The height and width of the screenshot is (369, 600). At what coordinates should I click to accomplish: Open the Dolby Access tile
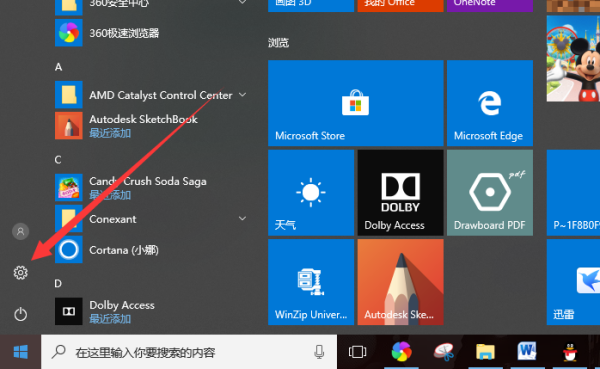[400, 193]
